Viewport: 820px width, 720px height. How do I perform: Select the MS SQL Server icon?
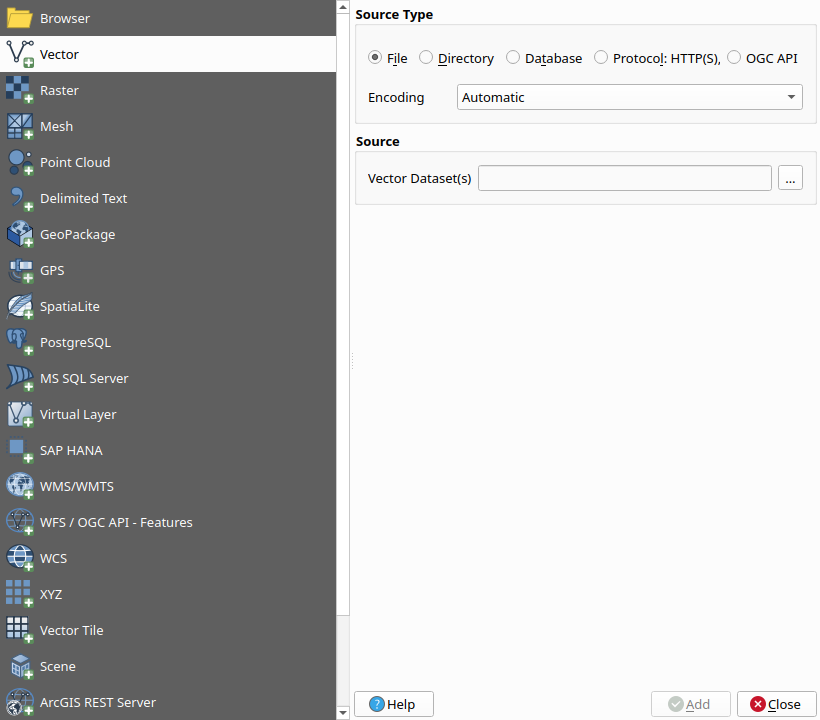click(x=20, y=378)
